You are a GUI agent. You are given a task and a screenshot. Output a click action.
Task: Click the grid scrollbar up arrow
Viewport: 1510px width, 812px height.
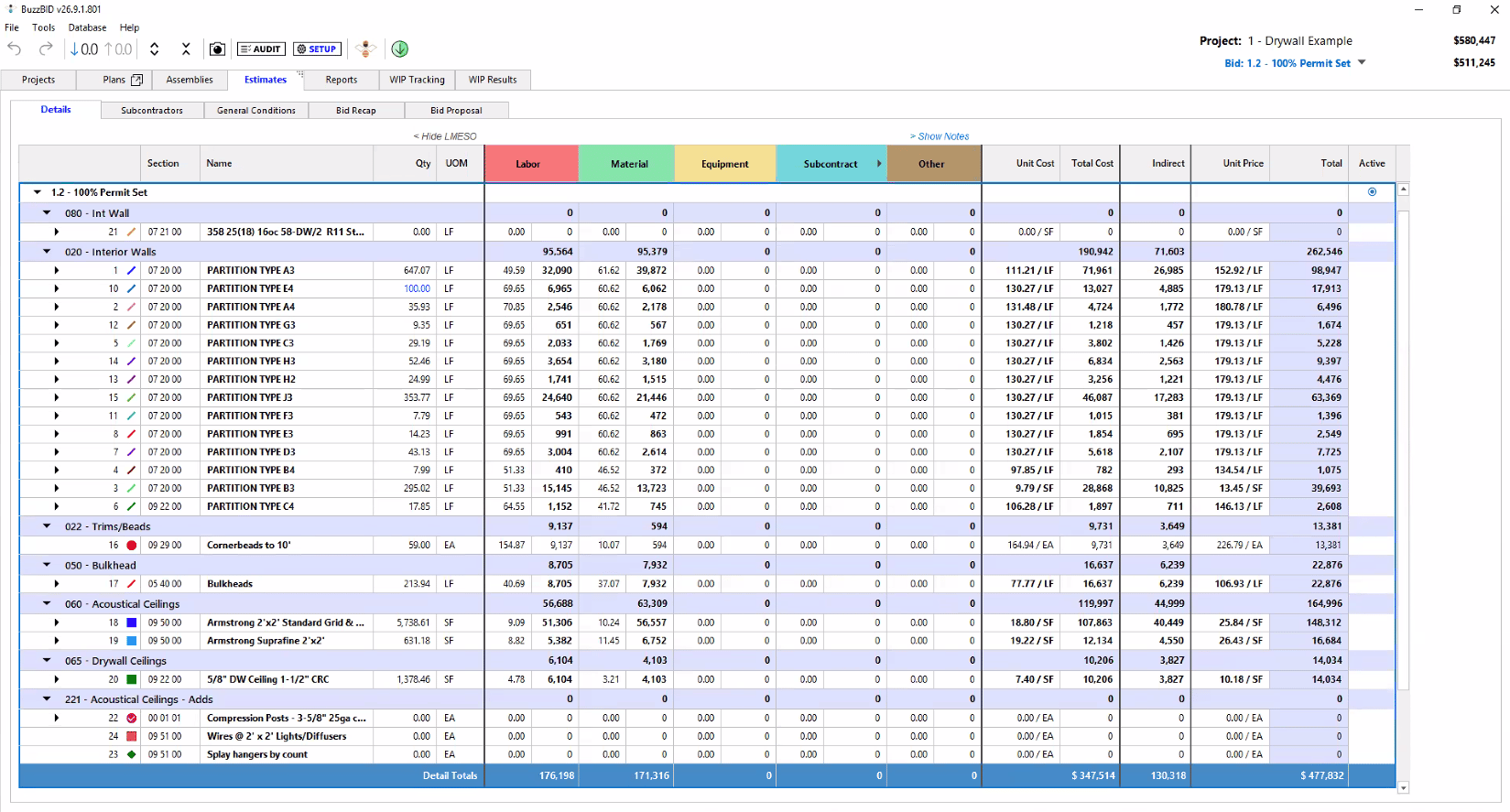point(1403,189)
